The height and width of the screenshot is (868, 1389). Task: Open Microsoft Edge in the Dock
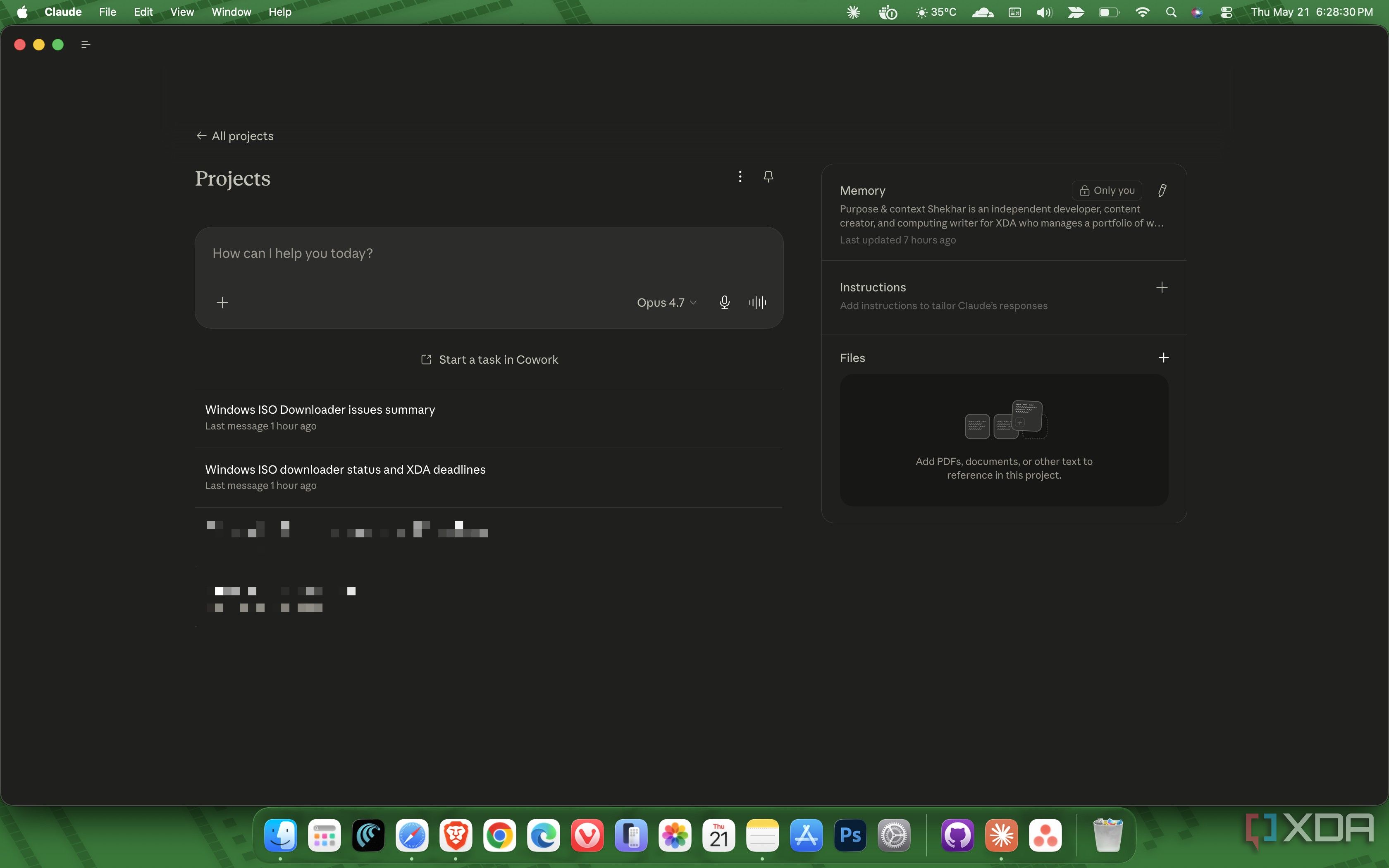[544, 835]
